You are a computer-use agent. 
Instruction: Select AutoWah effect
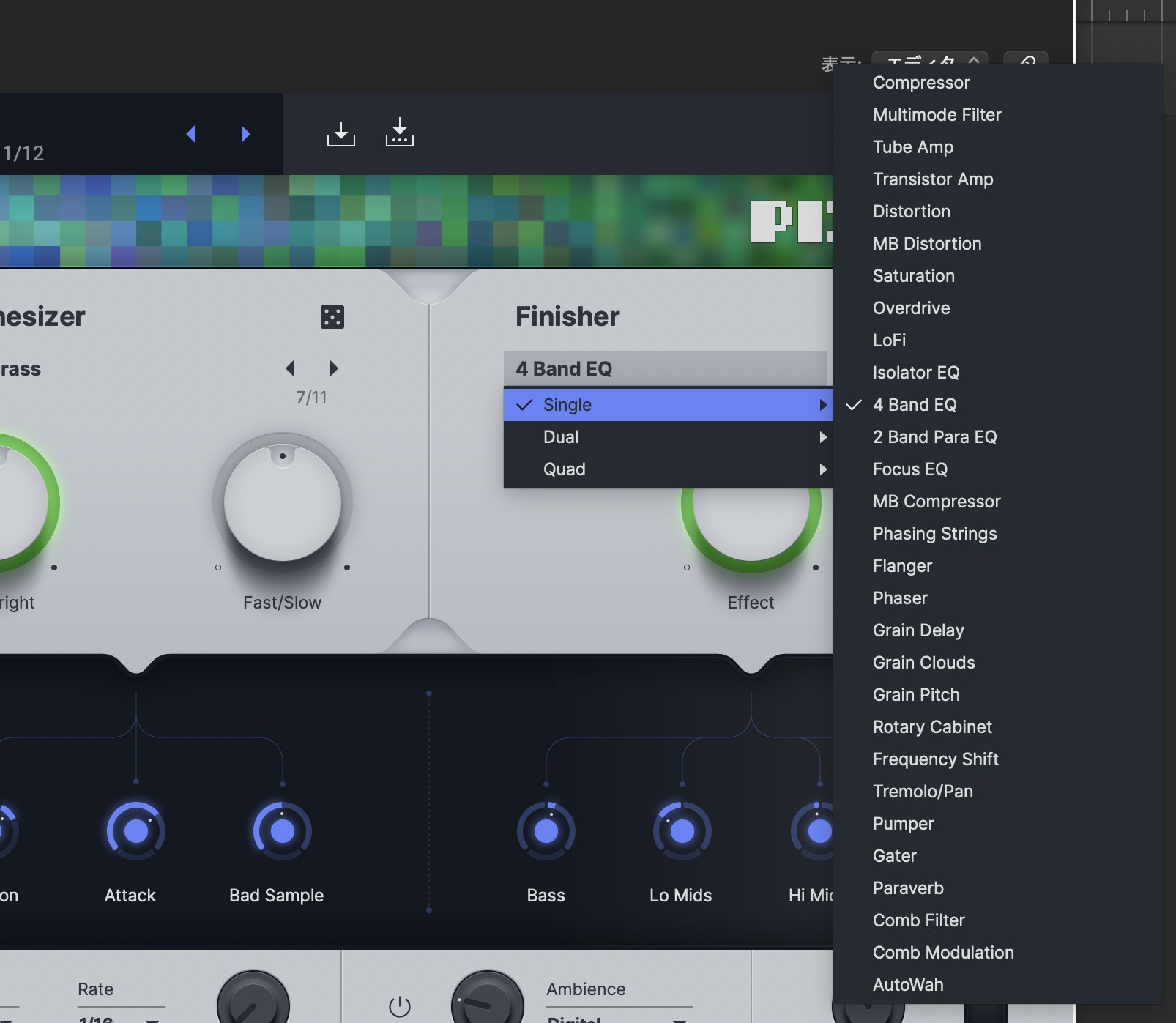click(x=998, y=985)
